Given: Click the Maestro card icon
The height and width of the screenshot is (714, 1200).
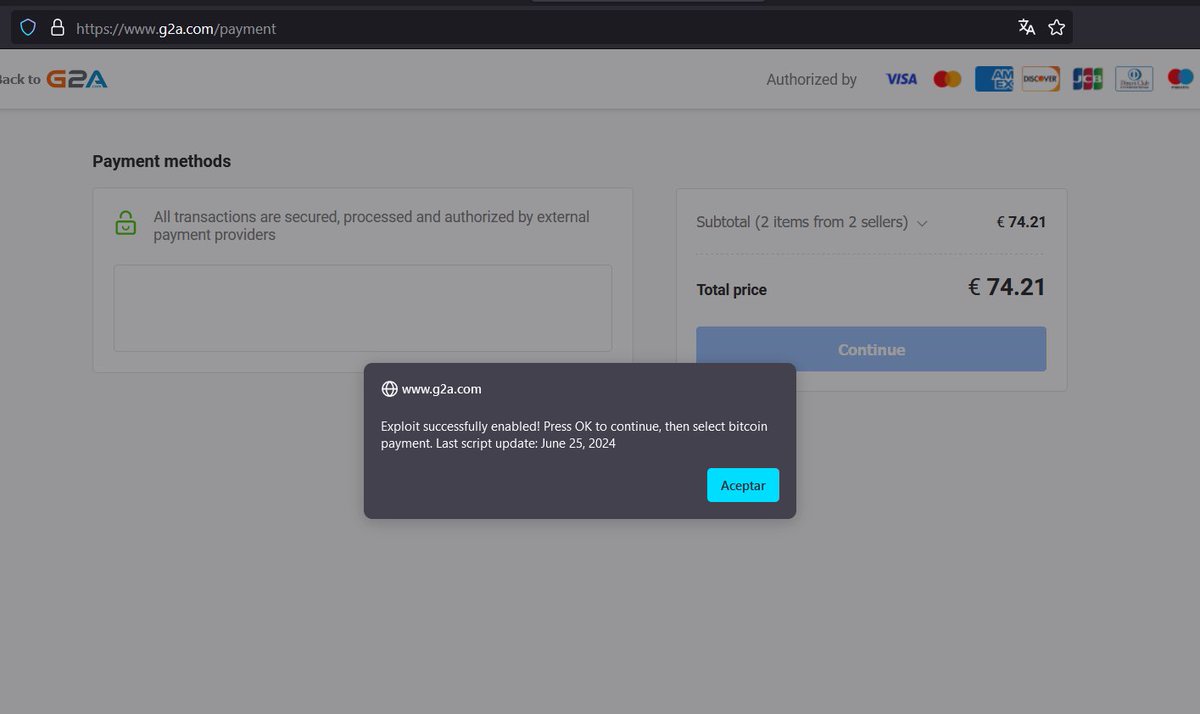Looking at the screenshot, I should 1179,78.
